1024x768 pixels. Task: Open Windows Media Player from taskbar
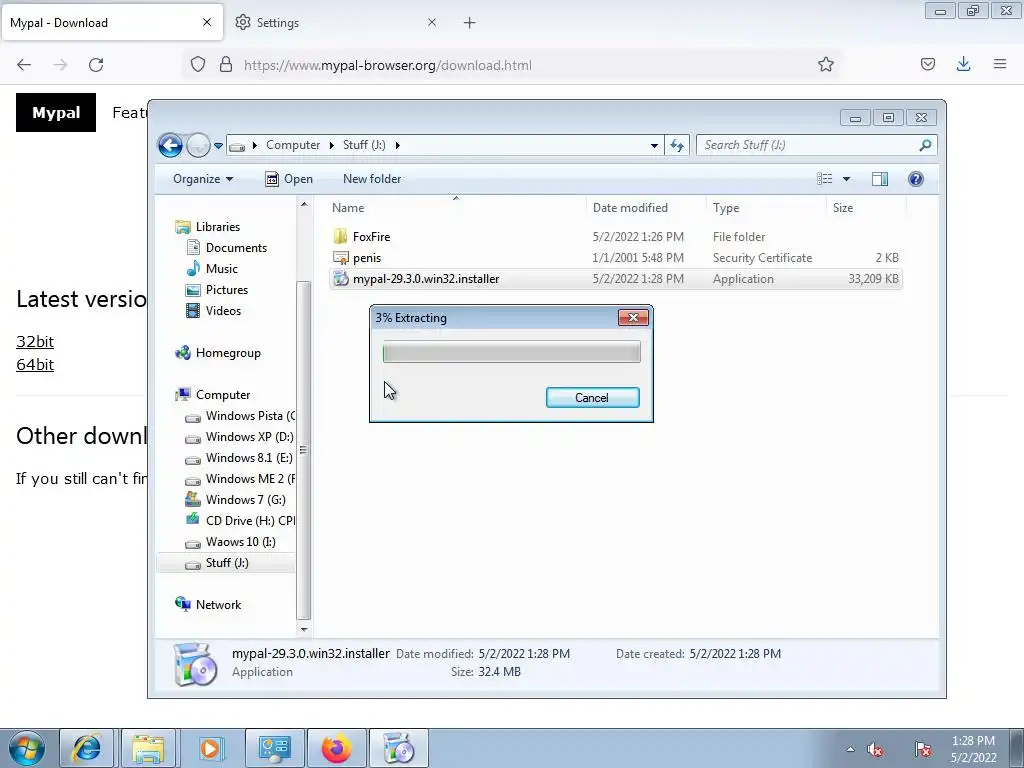[210, 748]
